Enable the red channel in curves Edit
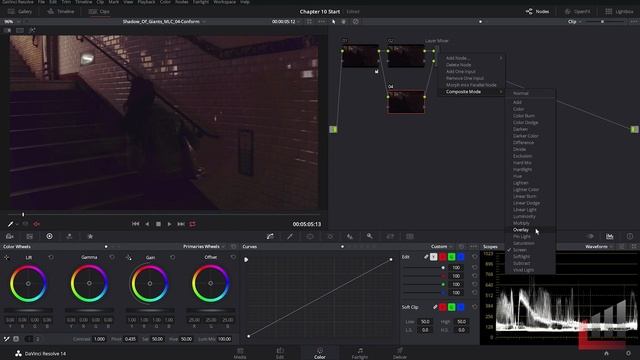The image size is (640, 360). coord(442,257)
